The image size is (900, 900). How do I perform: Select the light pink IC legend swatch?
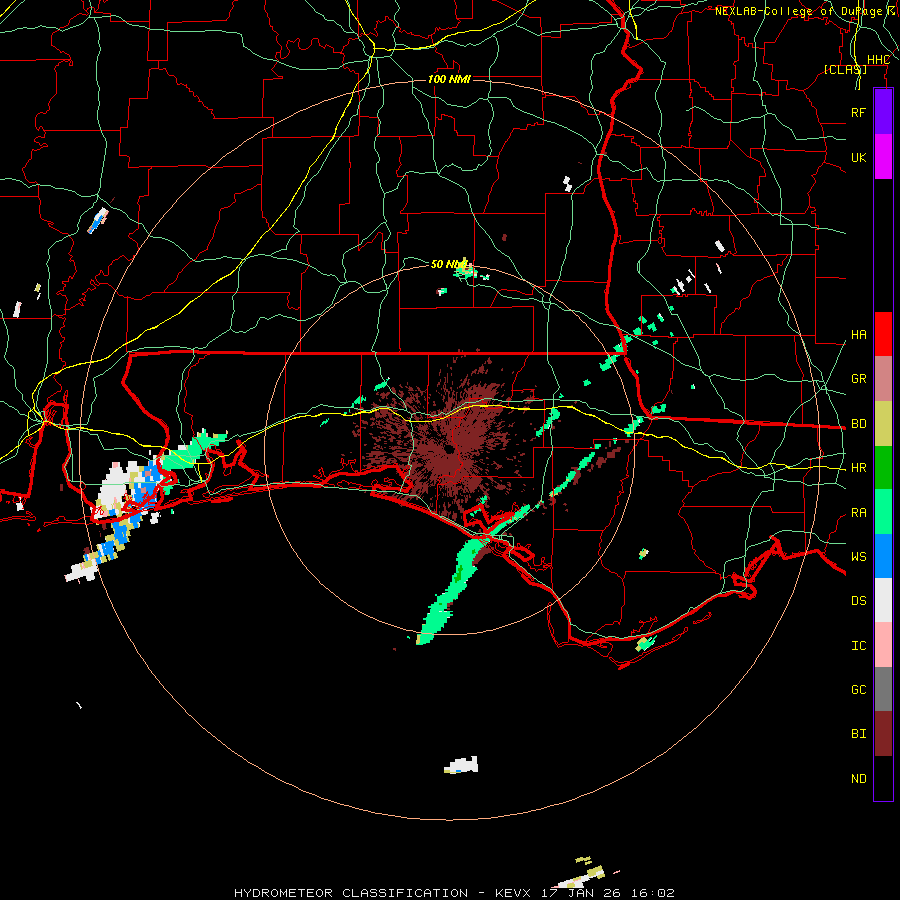pyautogui.click(x=883, y=645)
